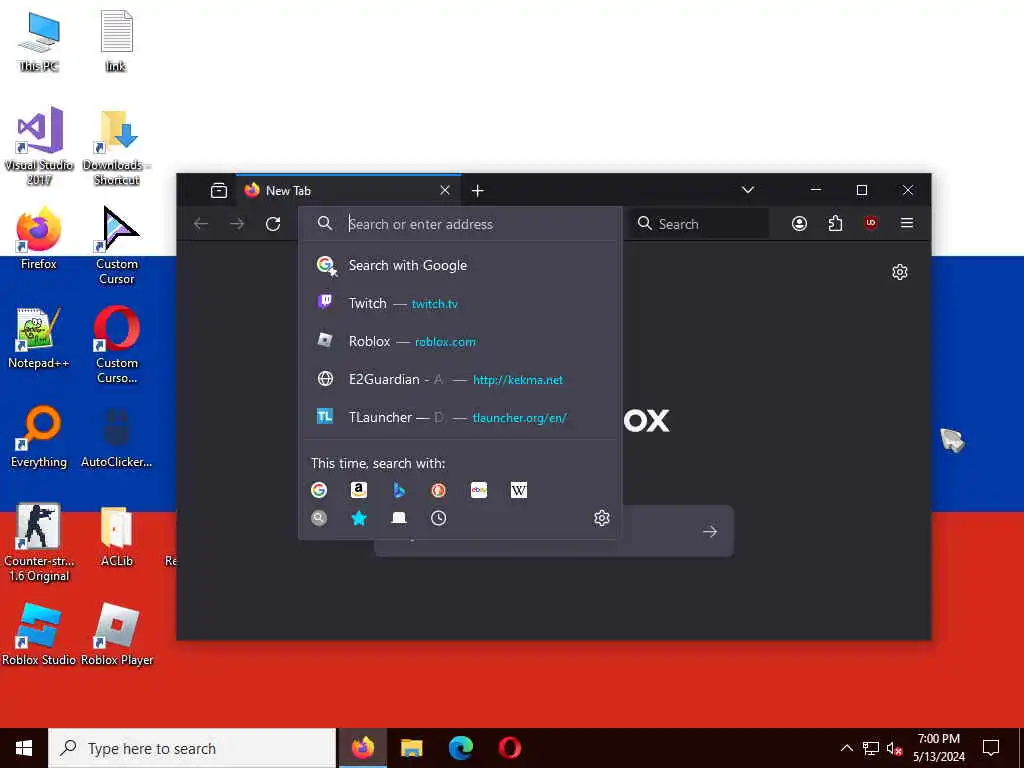Screen dimensions: 1024x768
Task: Select the Twitch twitch.tv suggestion
Action: click(x=460, y=303)
